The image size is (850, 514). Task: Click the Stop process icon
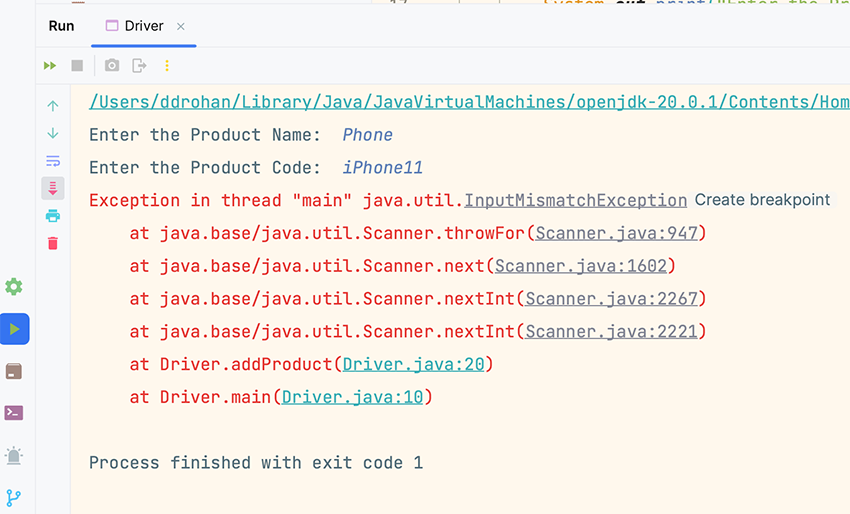click(x=77, y=66)
